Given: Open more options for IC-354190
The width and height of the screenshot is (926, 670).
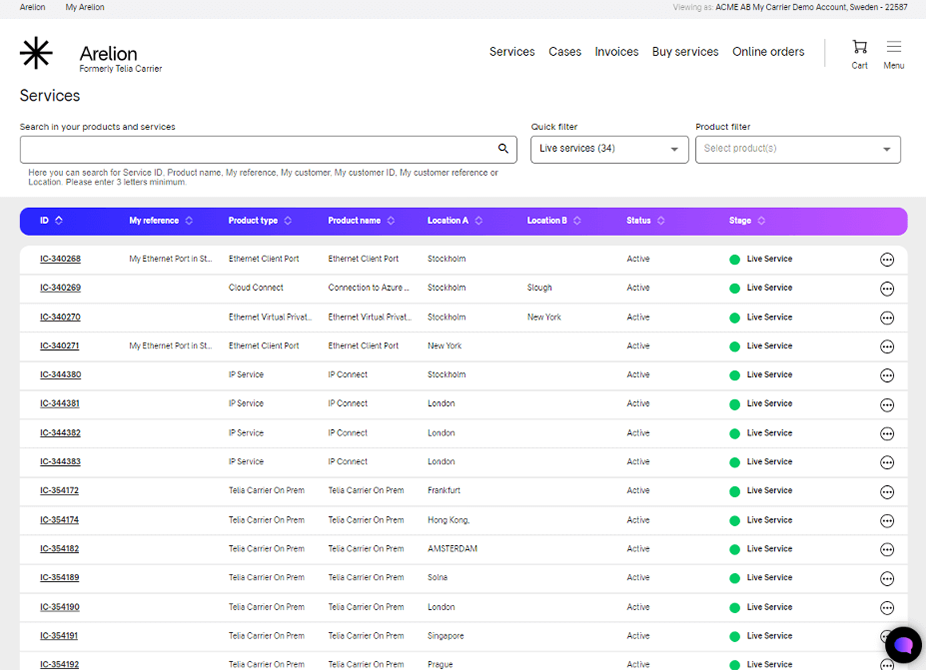Looking at the screenshot, I should (x=886, y=608).
